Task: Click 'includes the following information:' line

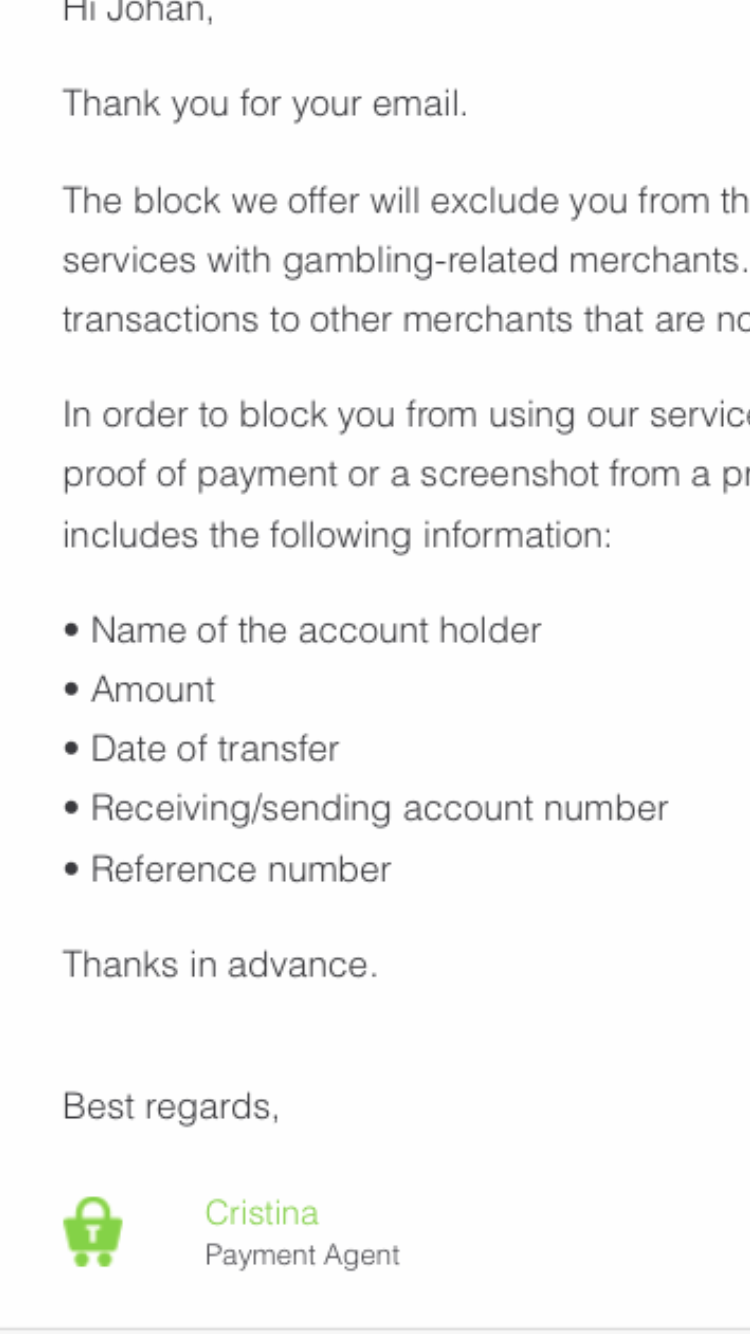Action: [x=336, y=535]
